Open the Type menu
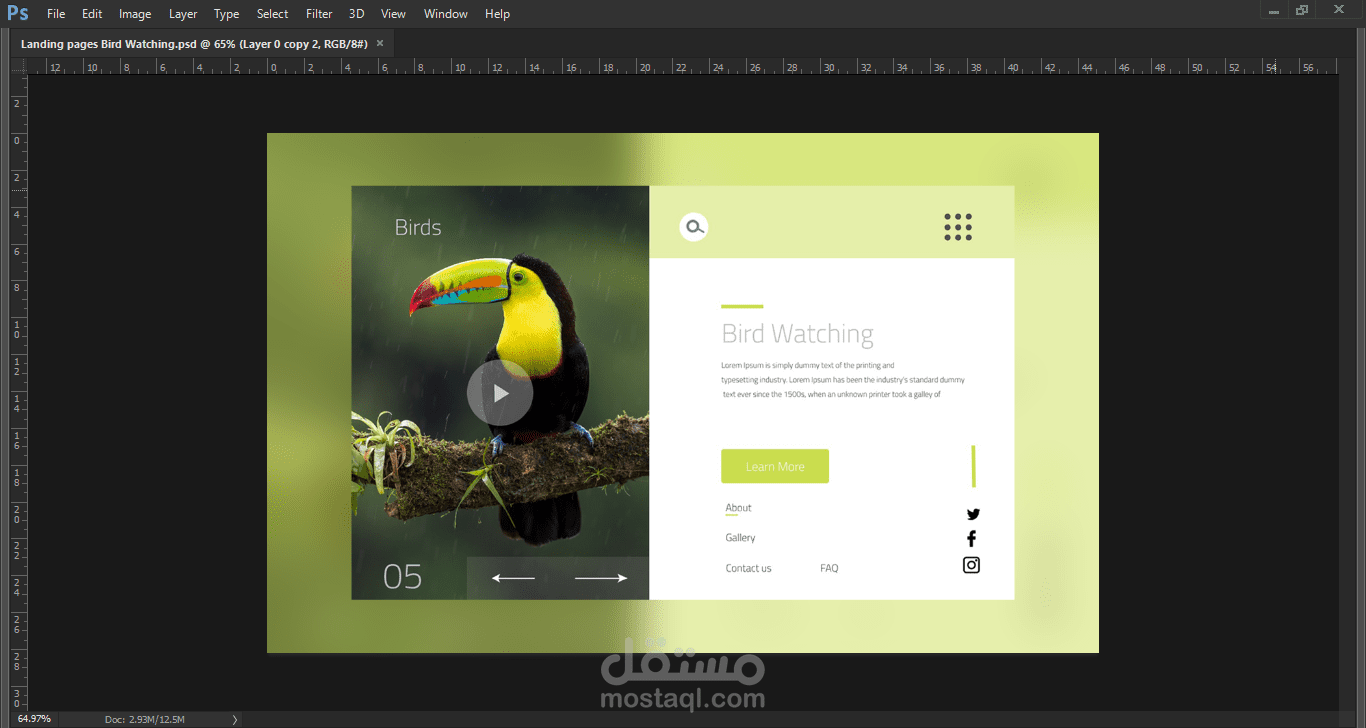This screenshot has width=1366, height=728. click(x=227, y=14)
